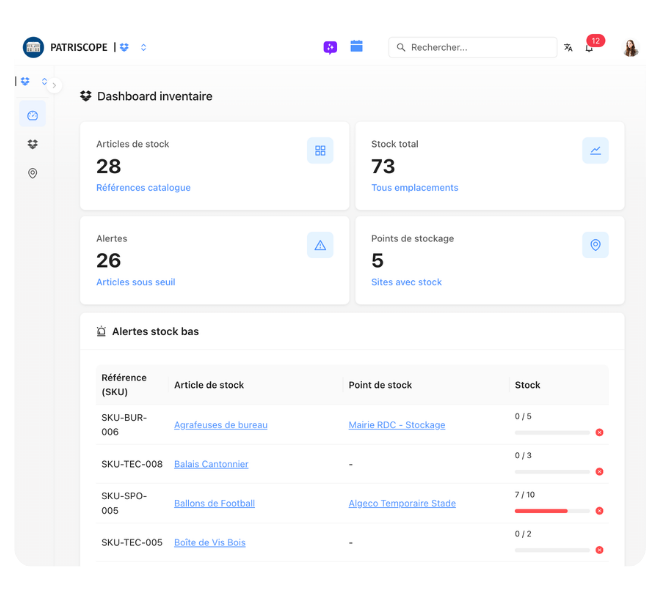
Task: Open the stock items sidebar item
Action: (x=32, y=144)
